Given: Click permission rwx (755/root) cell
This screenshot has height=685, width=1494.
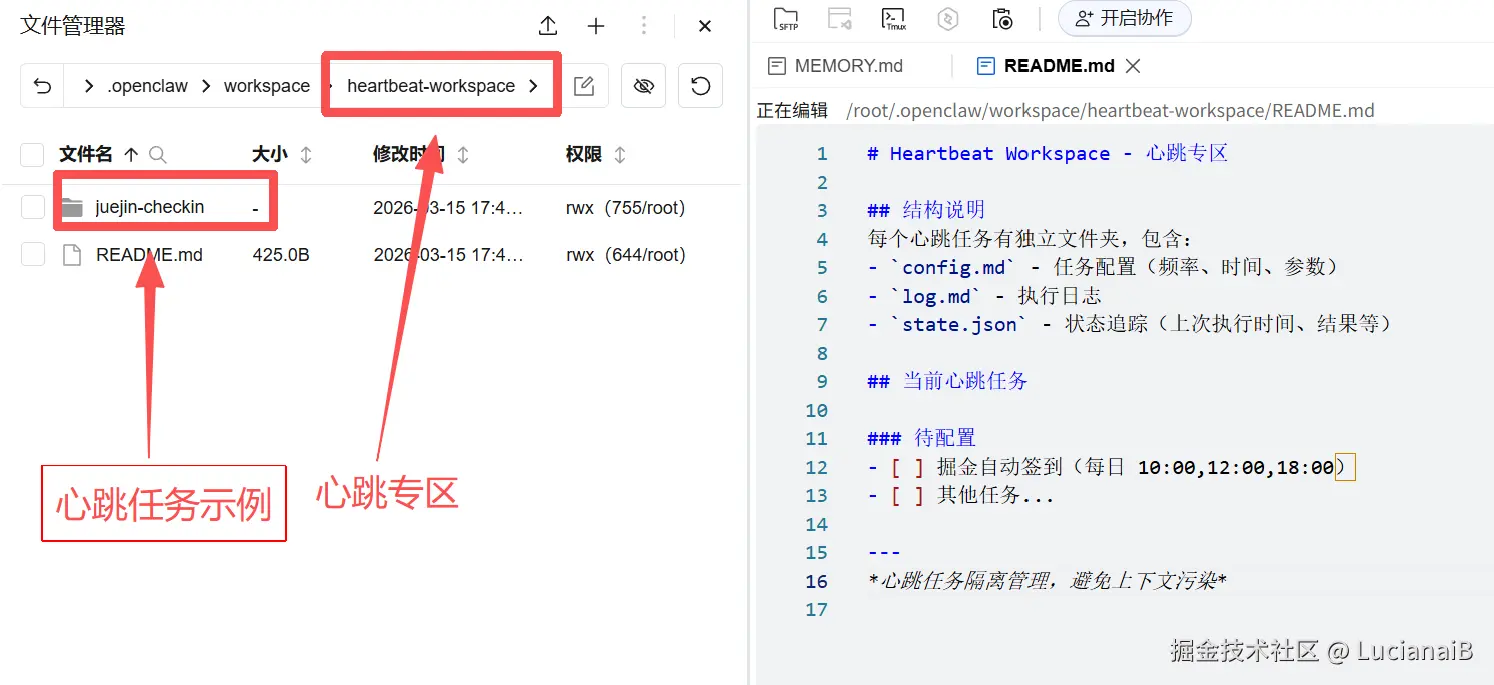Looking at the screenshot, I should [x=625, y=208].
